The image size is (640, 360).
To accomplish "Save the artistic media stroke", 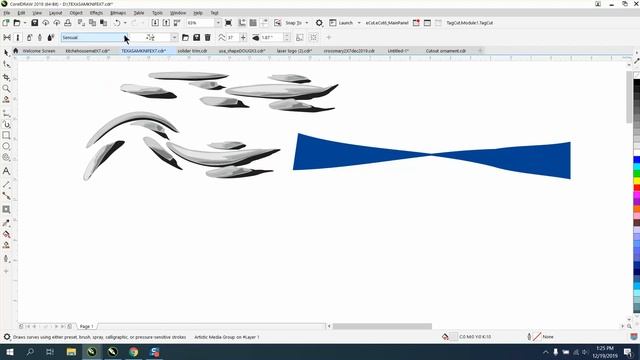I will [196, 38].
